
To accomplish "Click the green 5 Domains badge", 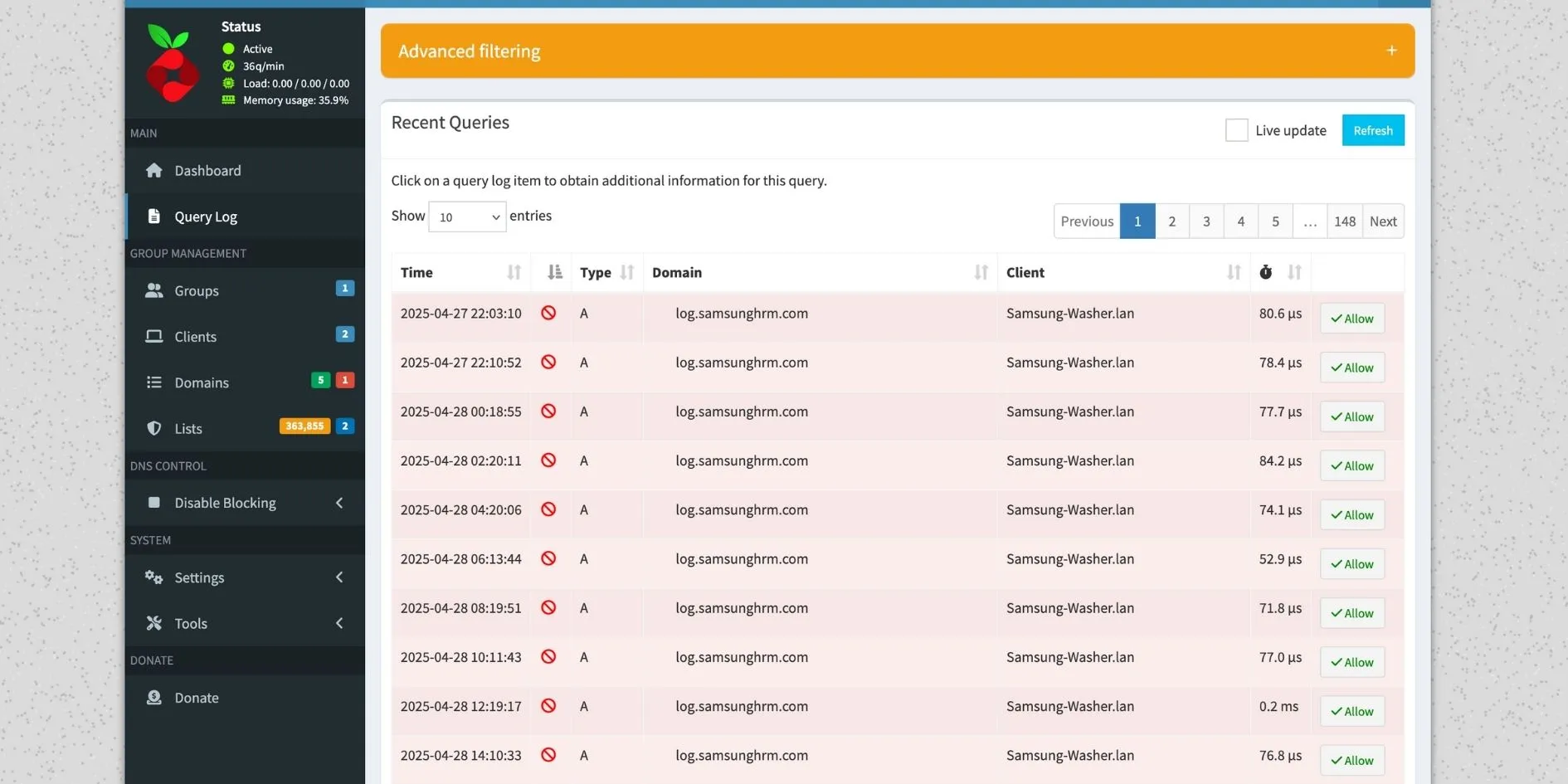I will [320, 380].
